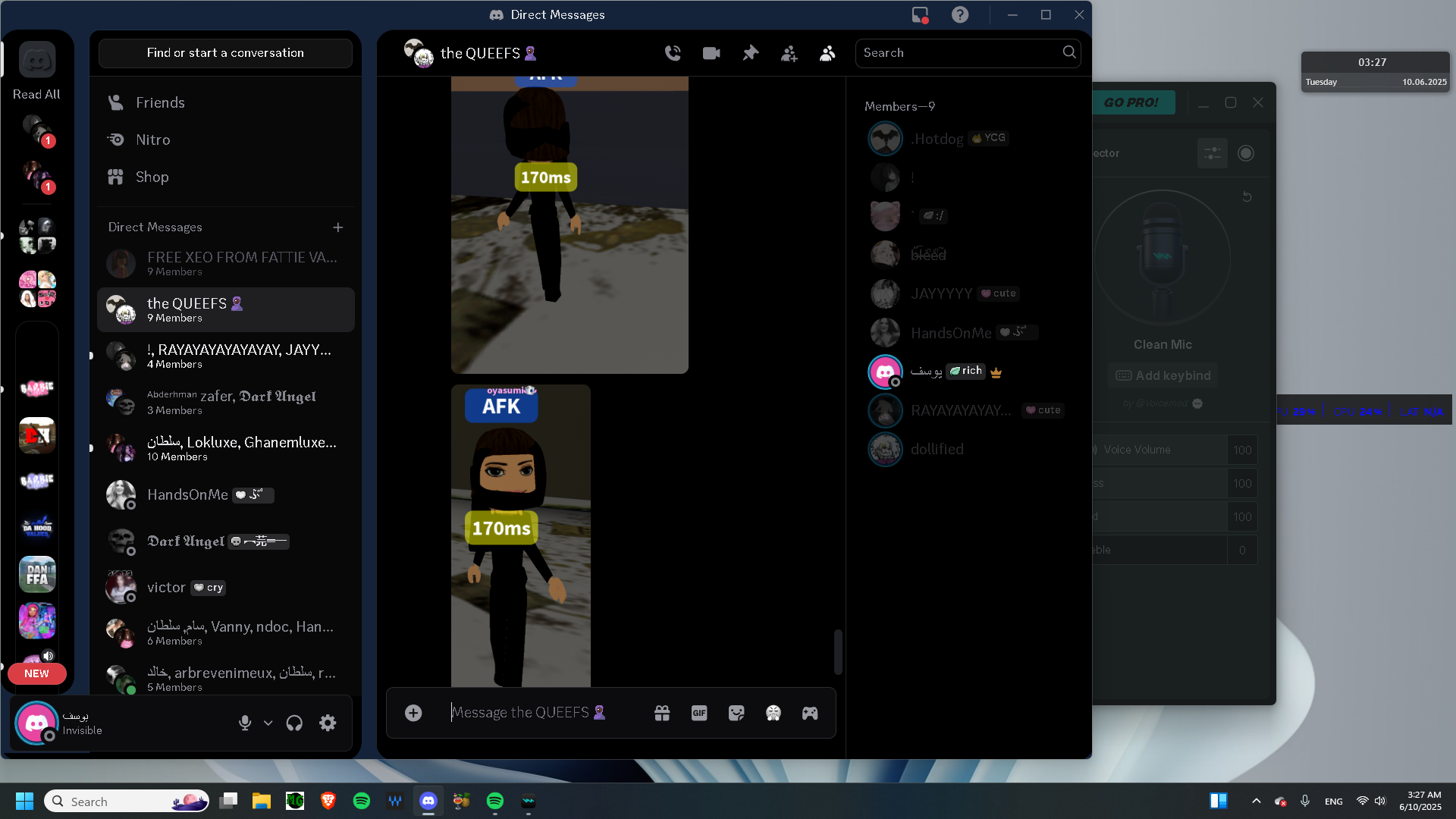
Task: Open the Nitro page
Action: pyautogui.click(x=152, y=140)
